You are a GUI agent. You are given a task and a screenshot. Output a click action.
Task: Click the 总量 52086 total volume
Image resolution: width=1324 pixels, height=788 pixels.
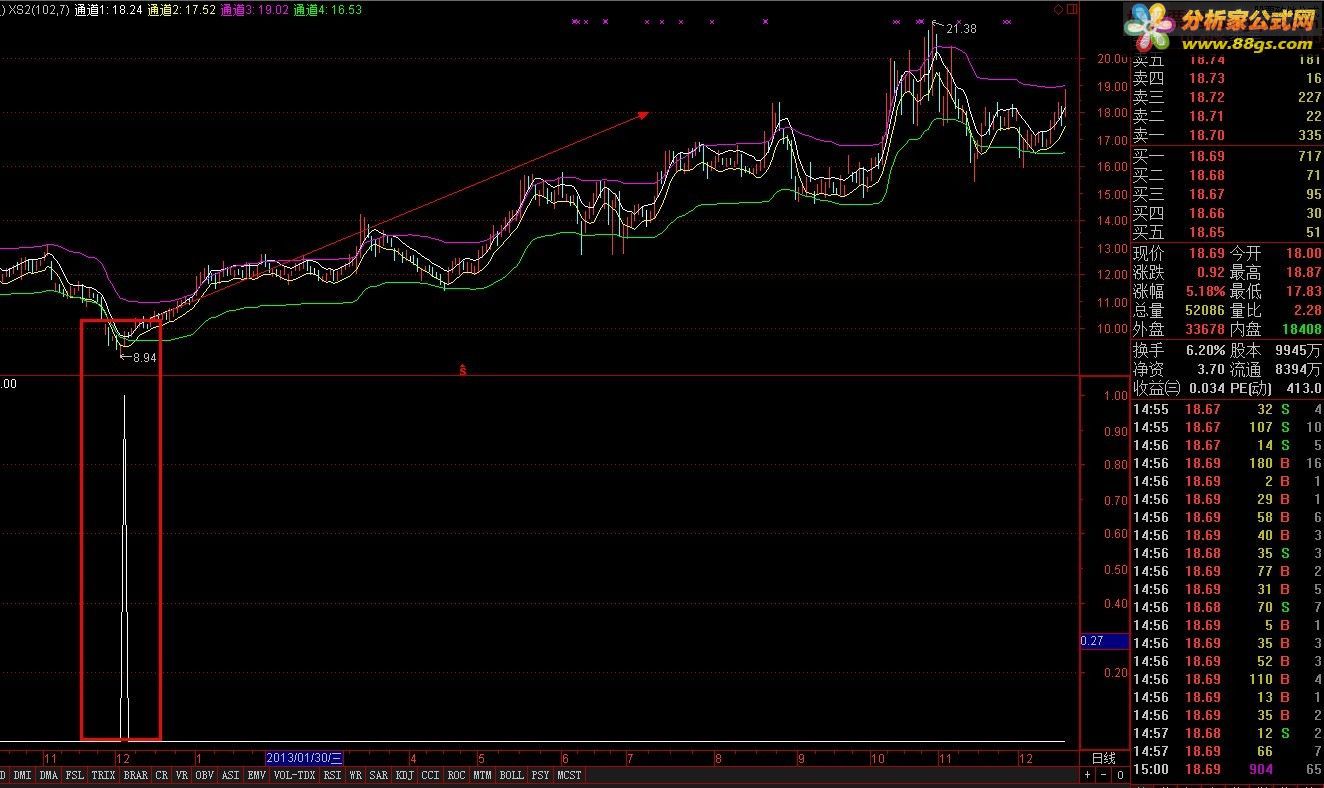pos(1205,310)
